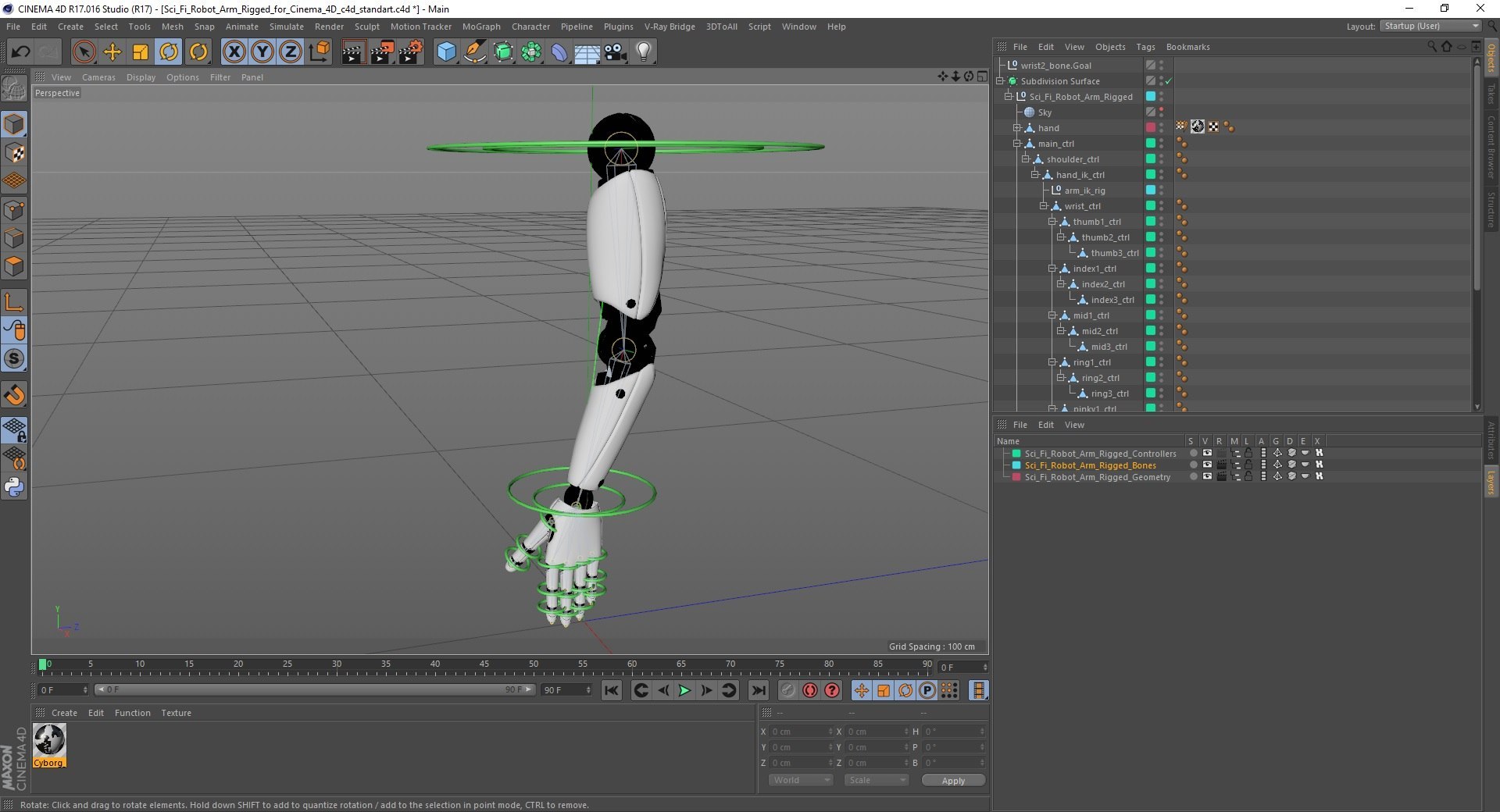Open the World coordinate dropdown

click(x=801, y=780)
